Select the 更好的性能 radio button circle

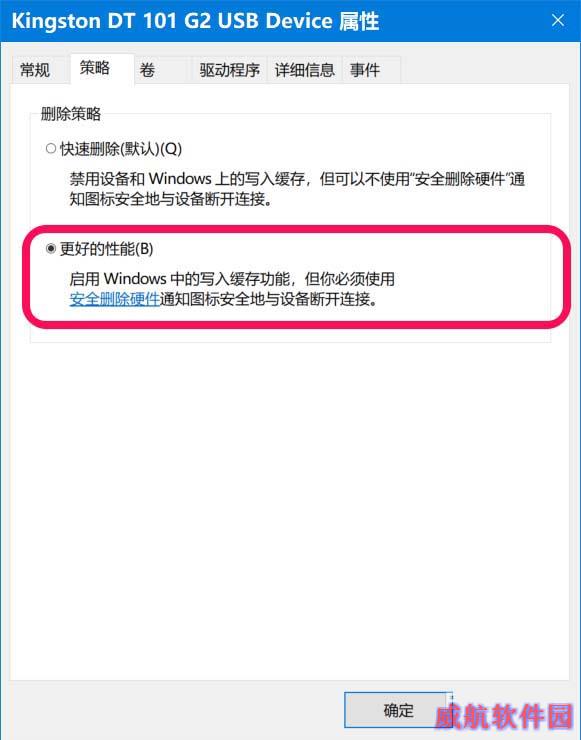click(x=51, y=248)
